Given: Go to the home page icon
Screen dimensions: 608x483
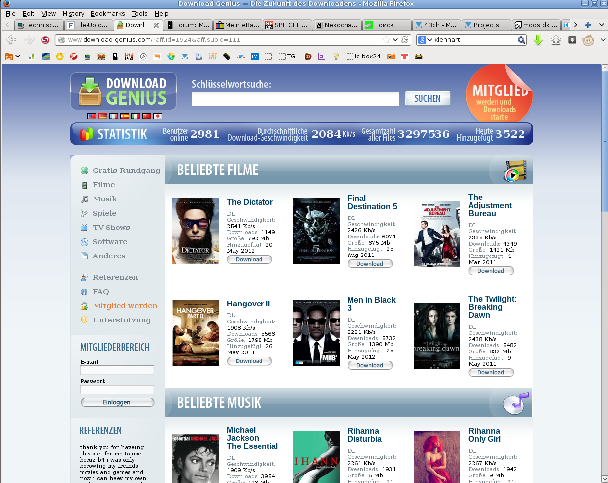Looking at the screenshot, I should point(556,40).
